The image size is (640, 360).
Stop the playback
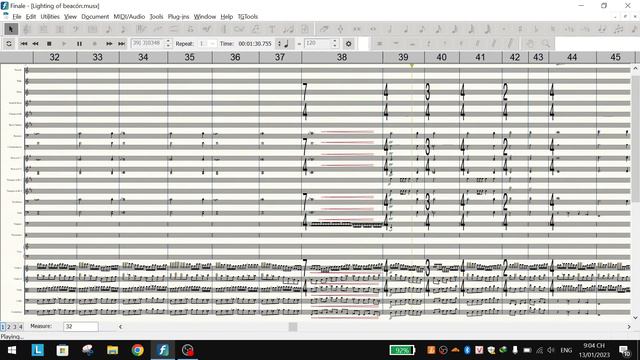pyautogui.click(x=49, y=43)
